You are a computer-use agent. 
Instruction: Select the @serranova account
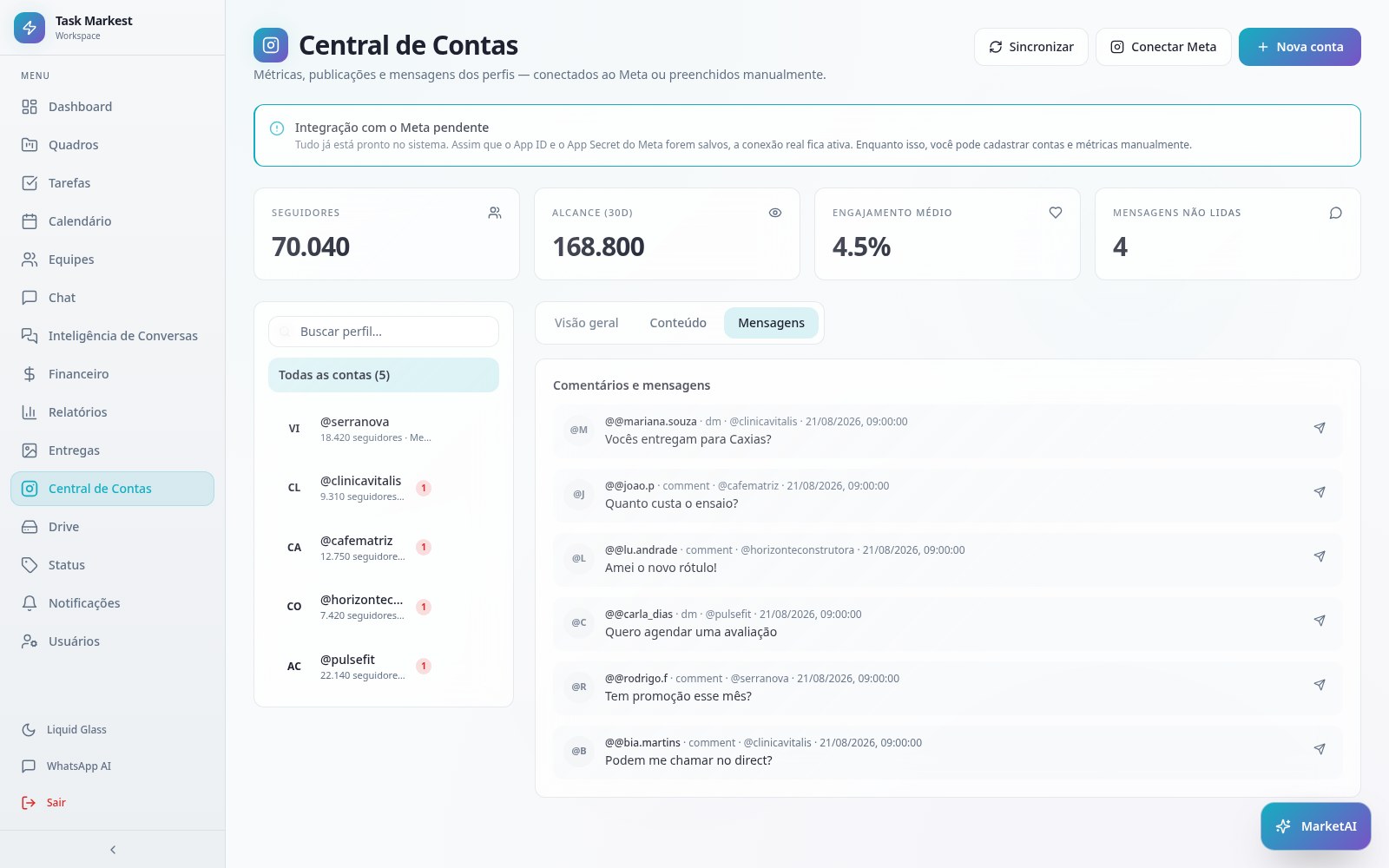pos(384,429)
